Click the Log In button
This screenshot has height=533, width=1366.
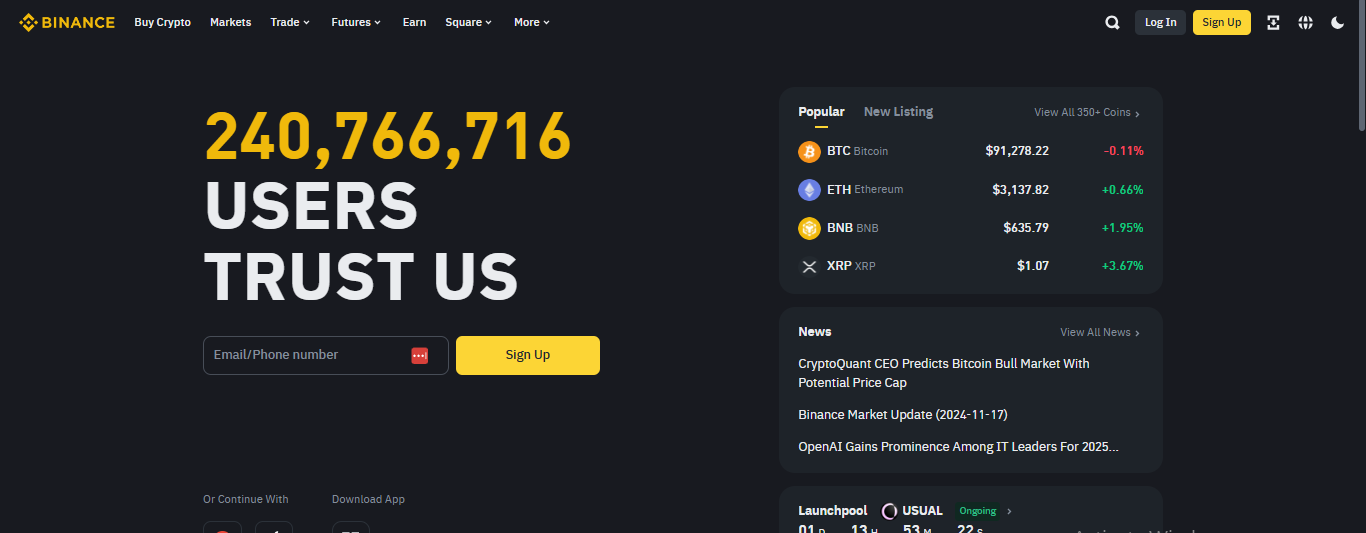(1160, 22)
